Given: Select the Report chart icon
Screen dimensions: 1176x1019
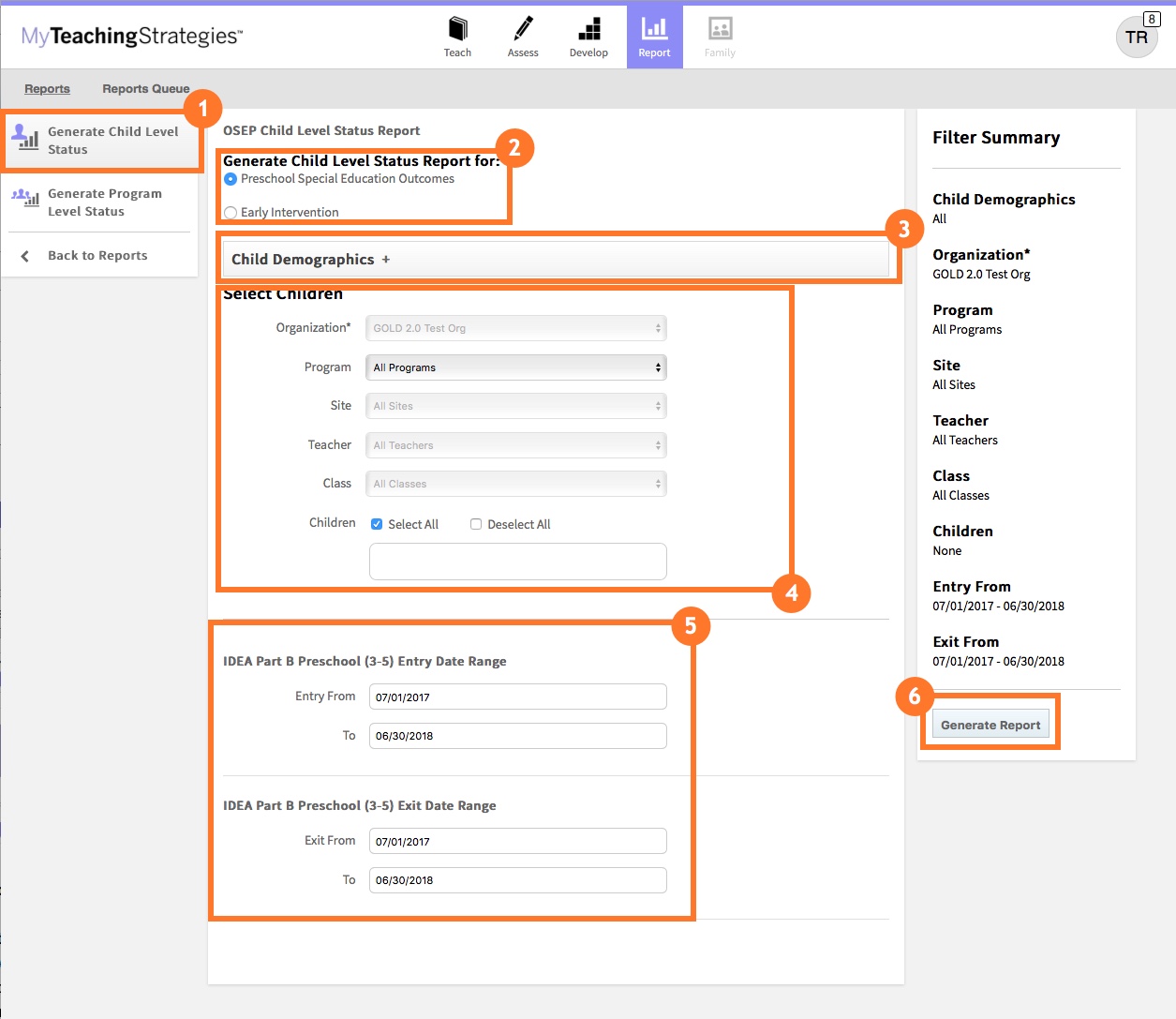Looking at the screenshot, I should click(654, 30).
